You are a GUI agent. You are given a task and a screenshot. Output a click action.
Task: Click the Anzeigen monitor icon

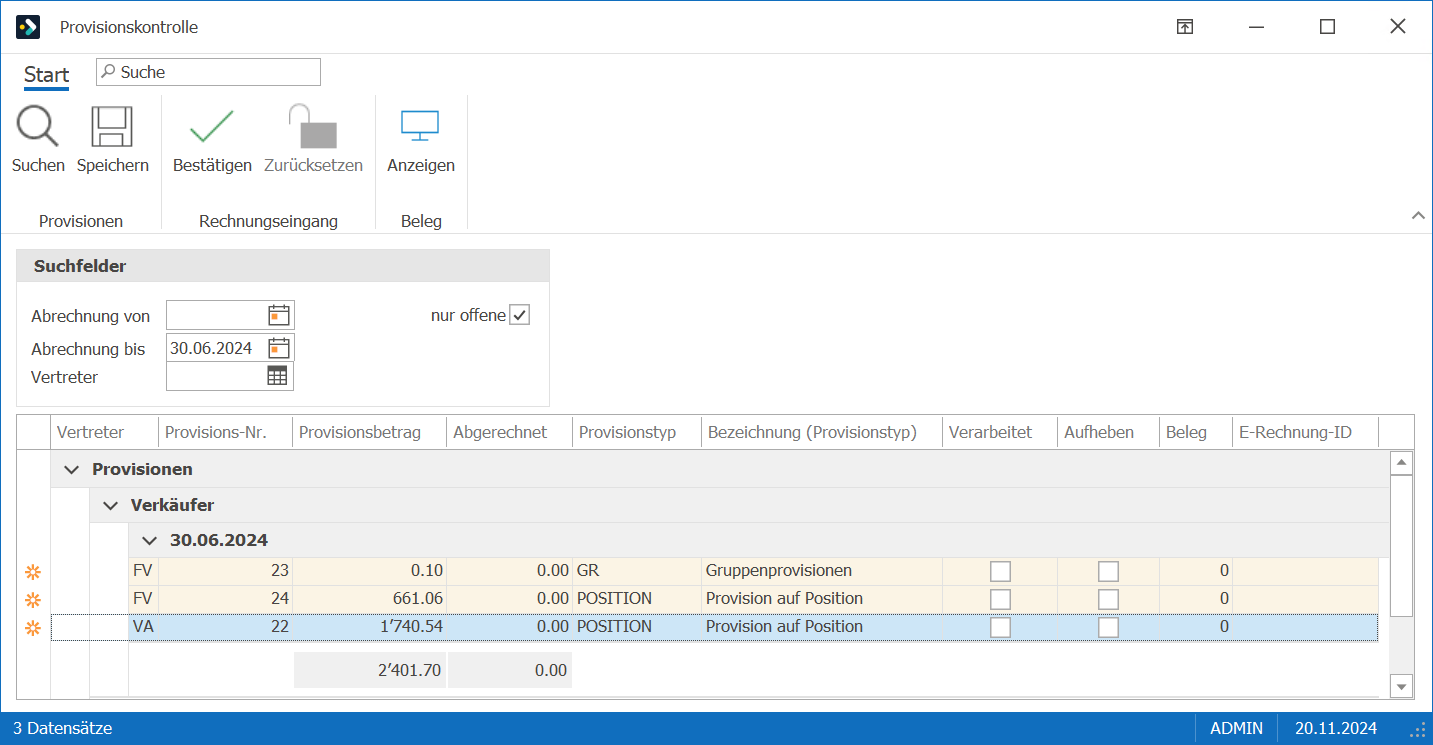(x=420, y=127)
